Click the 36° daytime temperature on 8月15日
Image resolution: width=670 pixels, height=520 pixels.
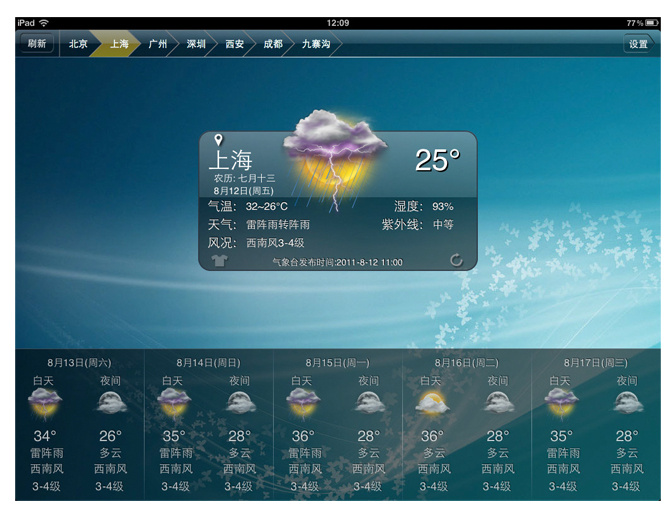(x=303, y=436)
